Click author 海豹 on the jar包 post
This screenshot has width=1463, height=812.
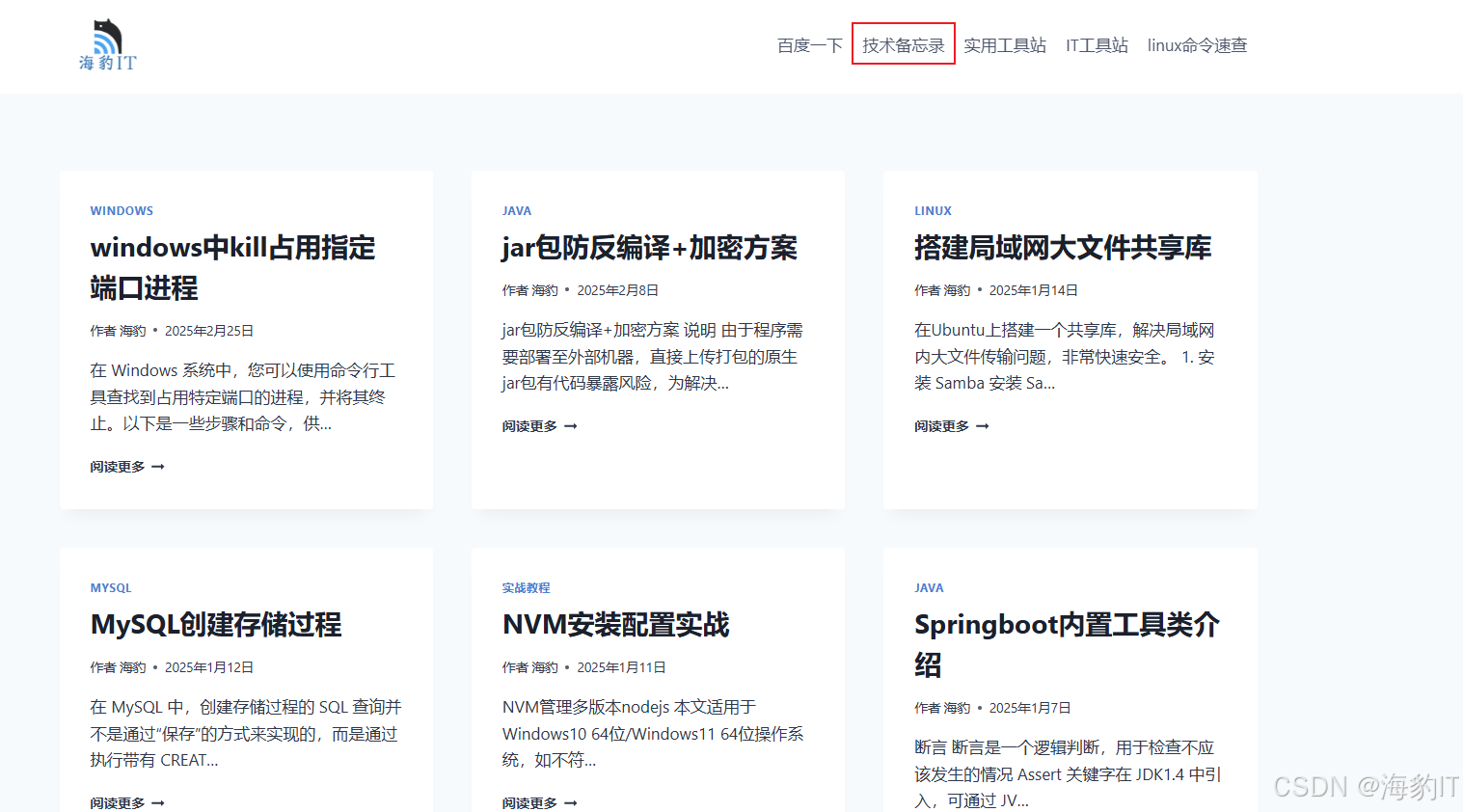[545, 290]
